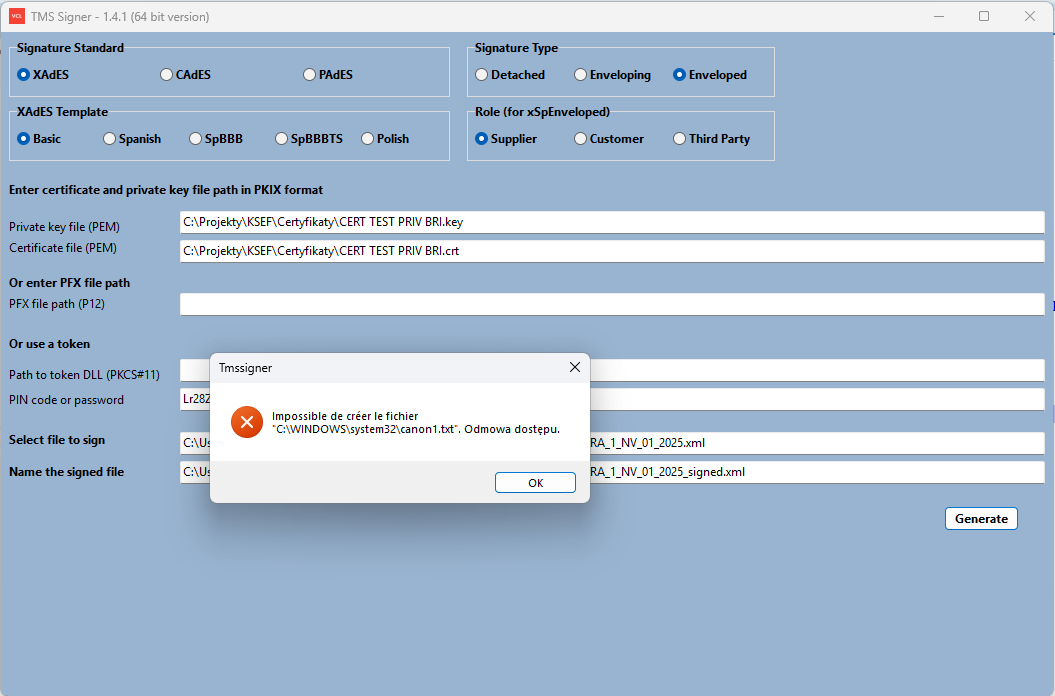The width and height of the screenshot is (1055, 696).
Task: Select Enveloped signature type
Action: (x=680, y=75)
